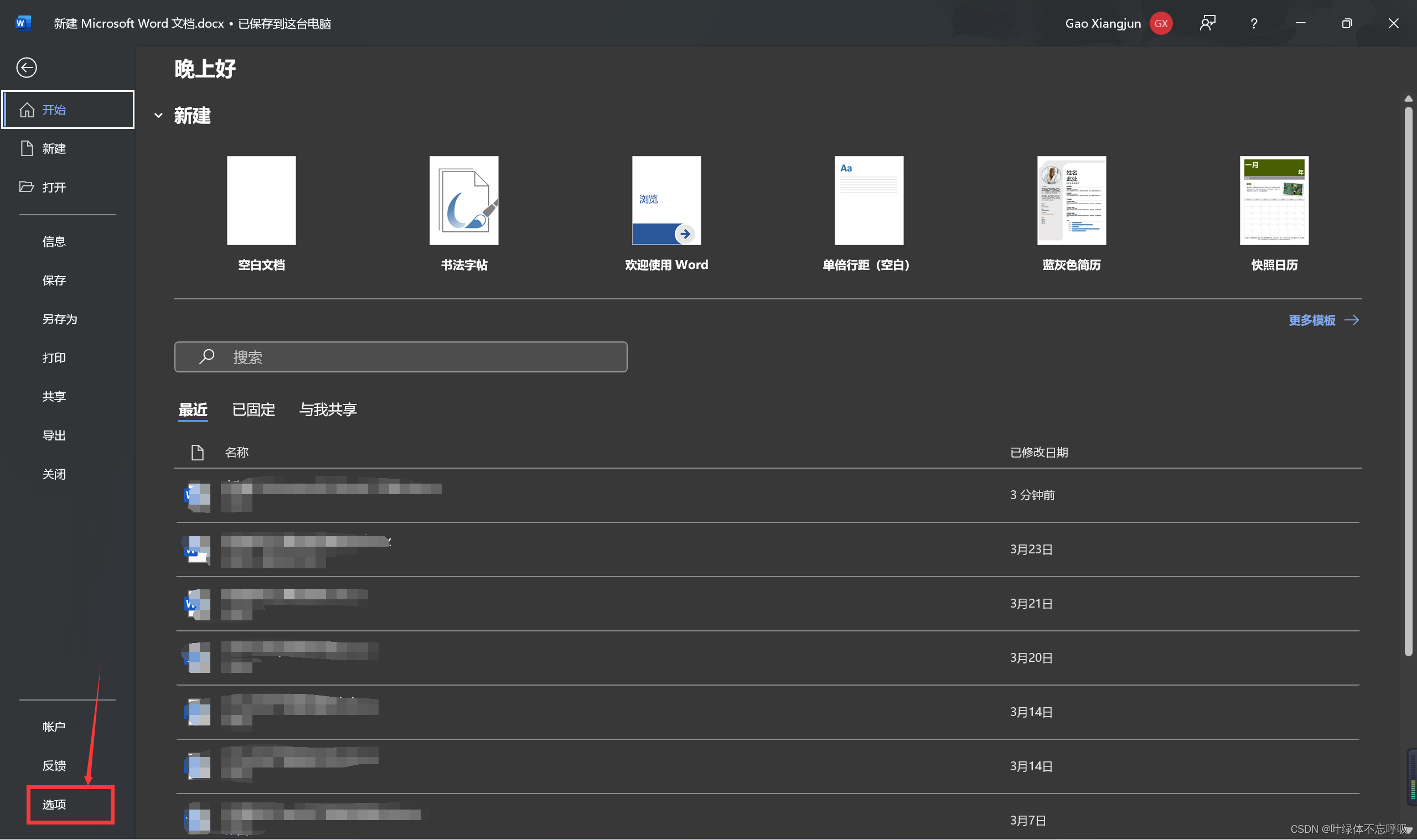Select 新建 in the left sidebar

[54, 149]
